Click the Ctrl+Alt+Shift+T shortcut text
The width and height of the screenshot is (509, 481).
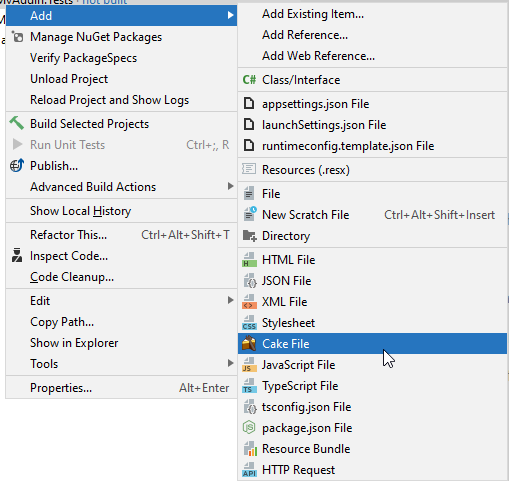tap(185, 235)
